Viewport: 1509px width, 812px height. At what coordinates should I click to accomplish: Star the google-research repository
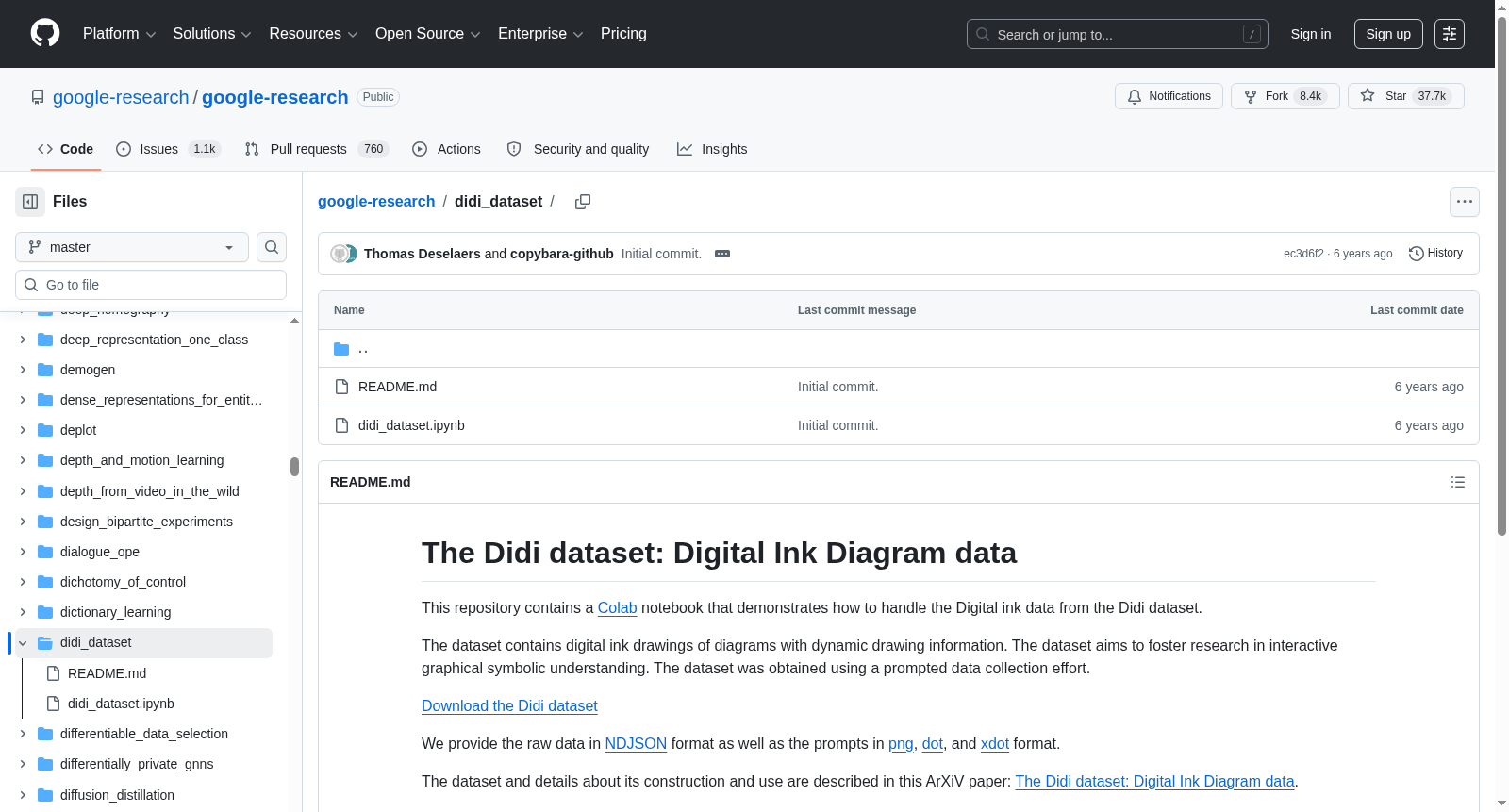[x=1406, y=96]
